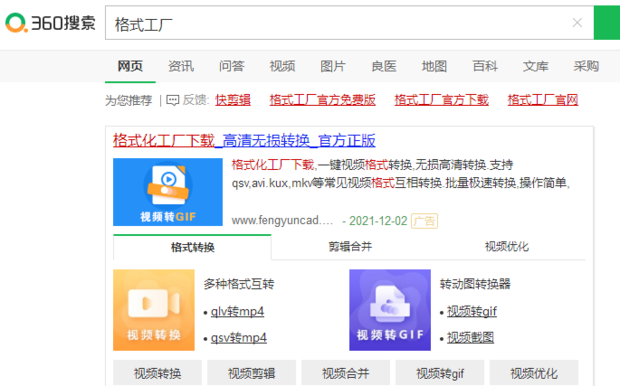Click the 反馈 feedback speech bubble icon

(173, 100)
